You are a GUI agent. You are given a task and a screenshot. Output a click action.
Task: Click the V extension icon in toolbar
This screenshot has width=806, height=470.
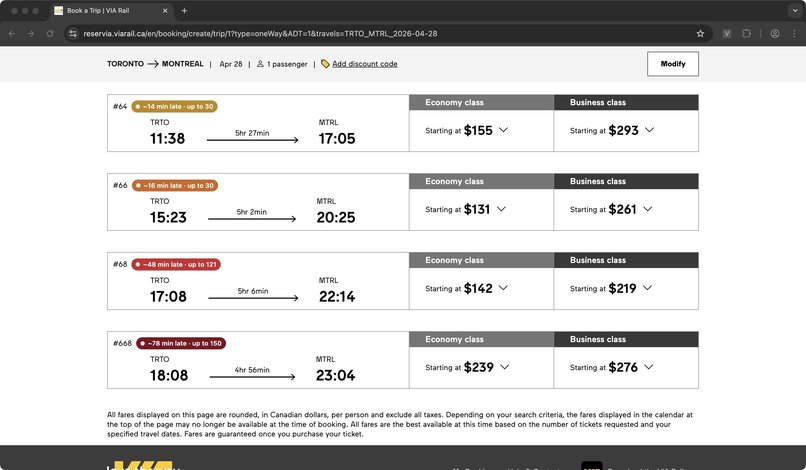coord(727,33)
